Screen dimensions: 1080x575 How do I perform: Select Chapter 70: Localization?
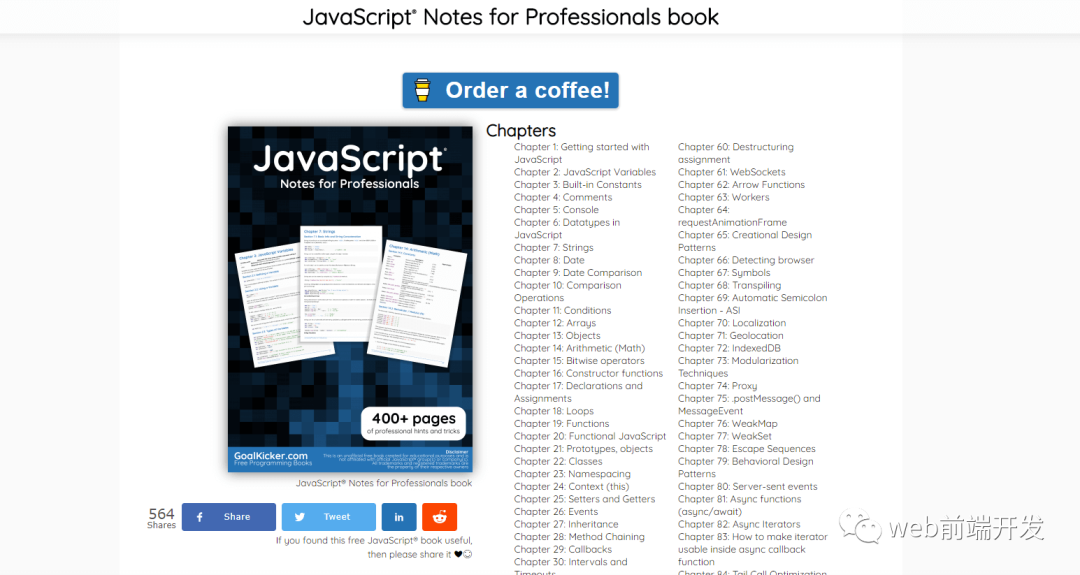732,323
